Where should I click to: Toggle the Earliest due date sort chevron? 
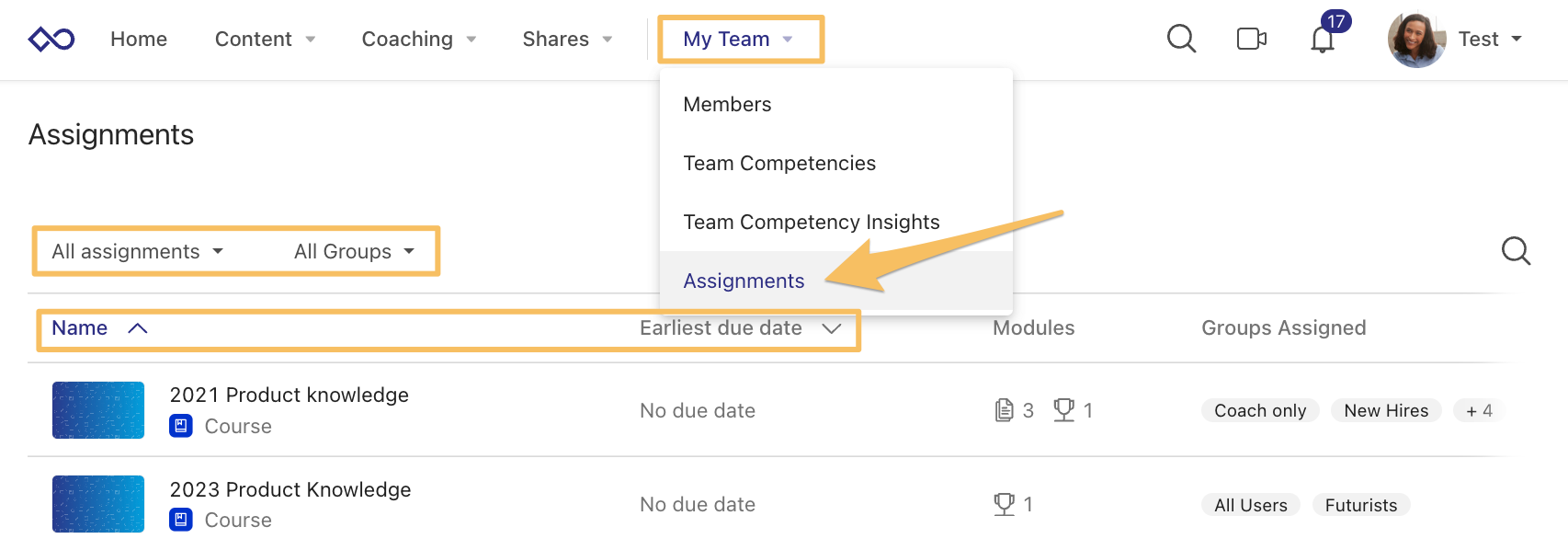(830, 328)
